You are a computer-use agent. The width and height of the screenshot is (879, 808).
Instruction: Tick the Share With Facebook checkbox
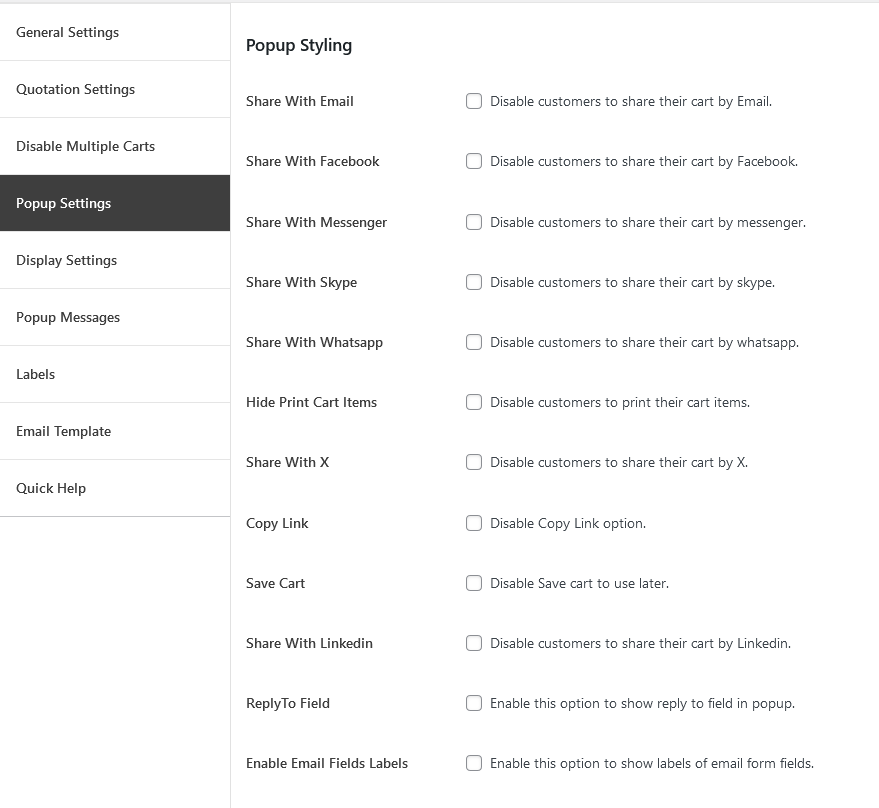coord(474,161)
